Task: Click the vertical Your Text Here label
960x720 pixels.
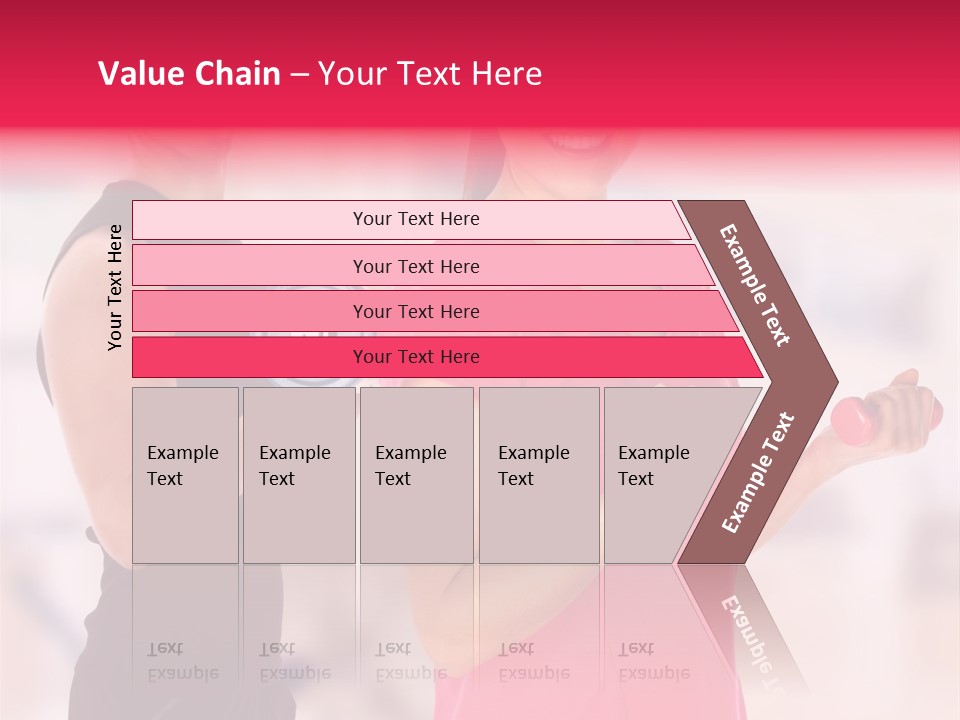Action: pyautogui.click(x=114, y=287)
